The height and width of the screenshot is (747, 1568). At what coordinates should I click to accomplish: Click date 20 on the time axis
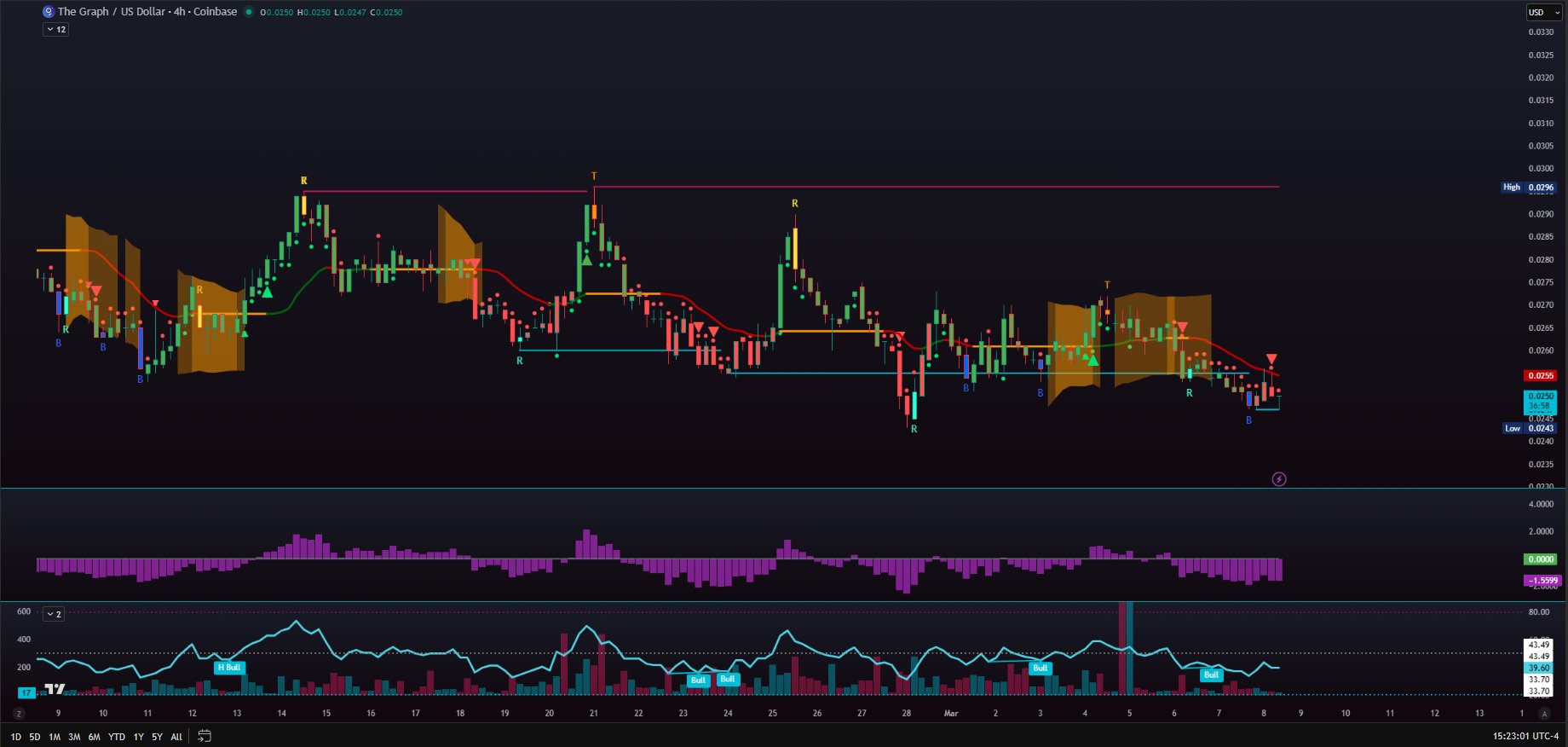[549, 714]
